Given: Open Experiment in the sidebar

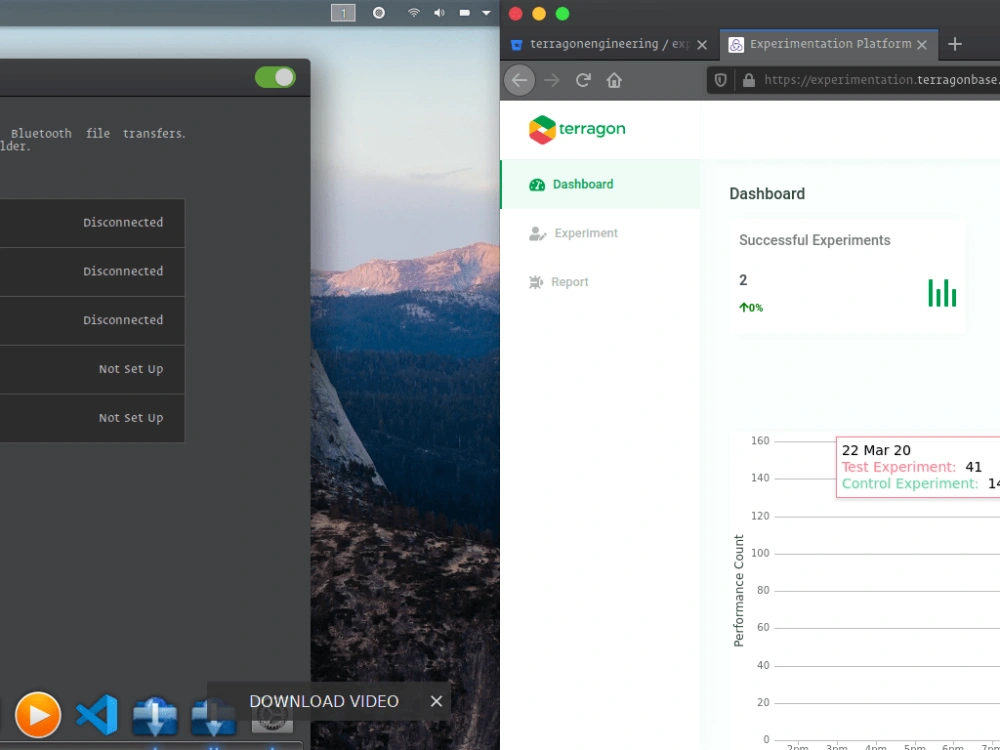Looking at the screenshot, I should [x=600, y=233].
